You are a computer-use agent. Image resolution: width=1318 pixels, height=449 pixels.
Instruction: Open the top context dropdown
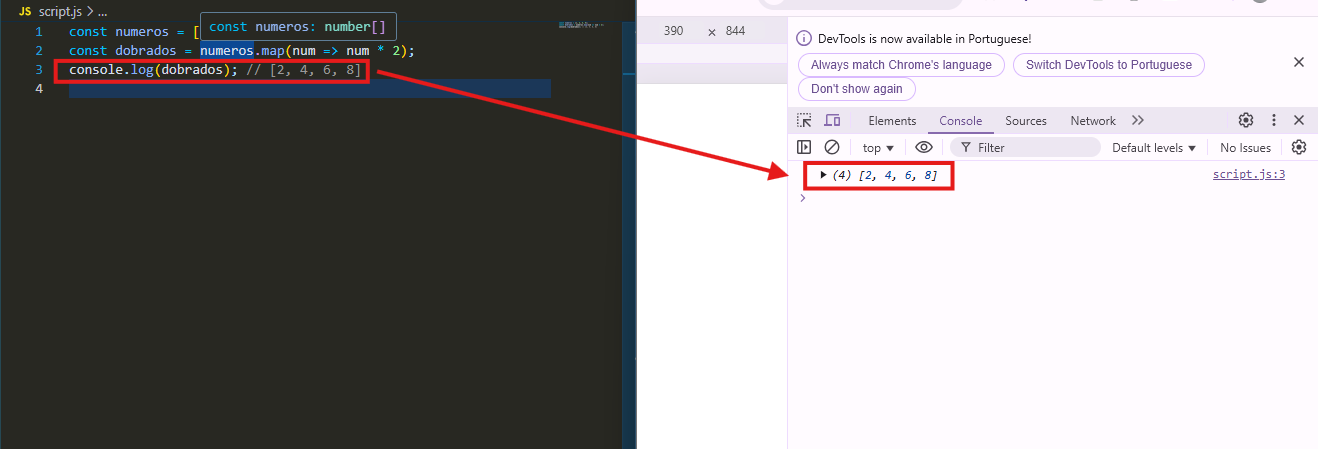point(878,147)
